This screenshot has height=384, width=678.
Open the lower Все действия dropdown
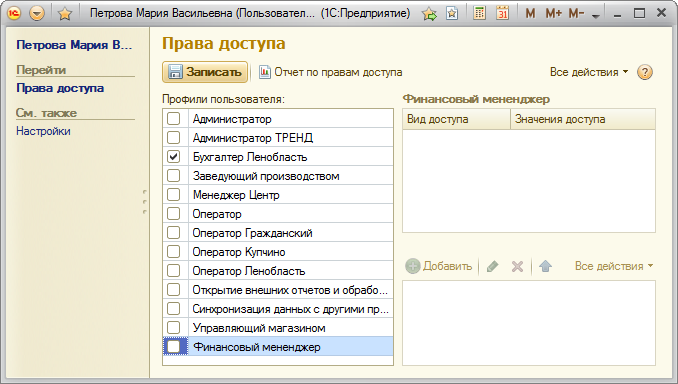(614, 266)
